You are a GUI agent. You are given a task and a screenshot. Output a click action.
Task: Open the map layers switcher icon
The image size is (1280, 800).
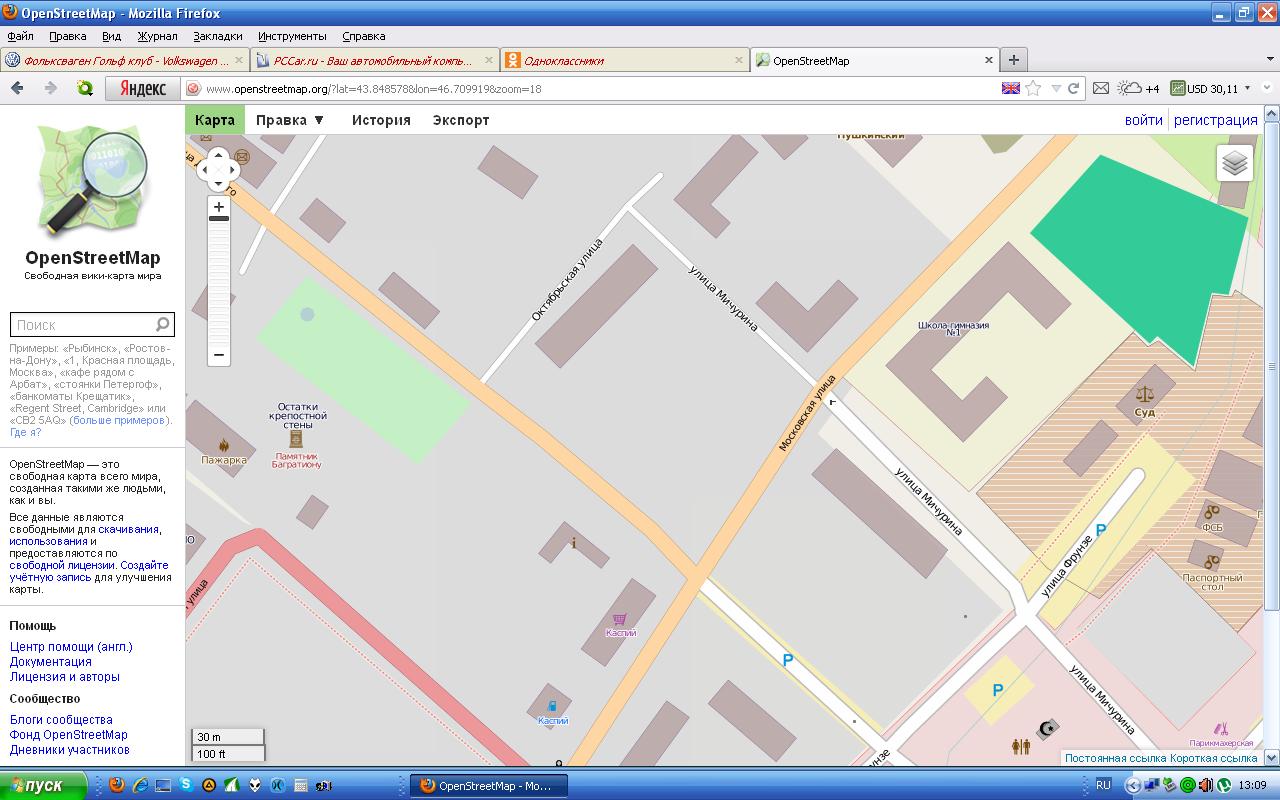click(x=1235, y=163)
